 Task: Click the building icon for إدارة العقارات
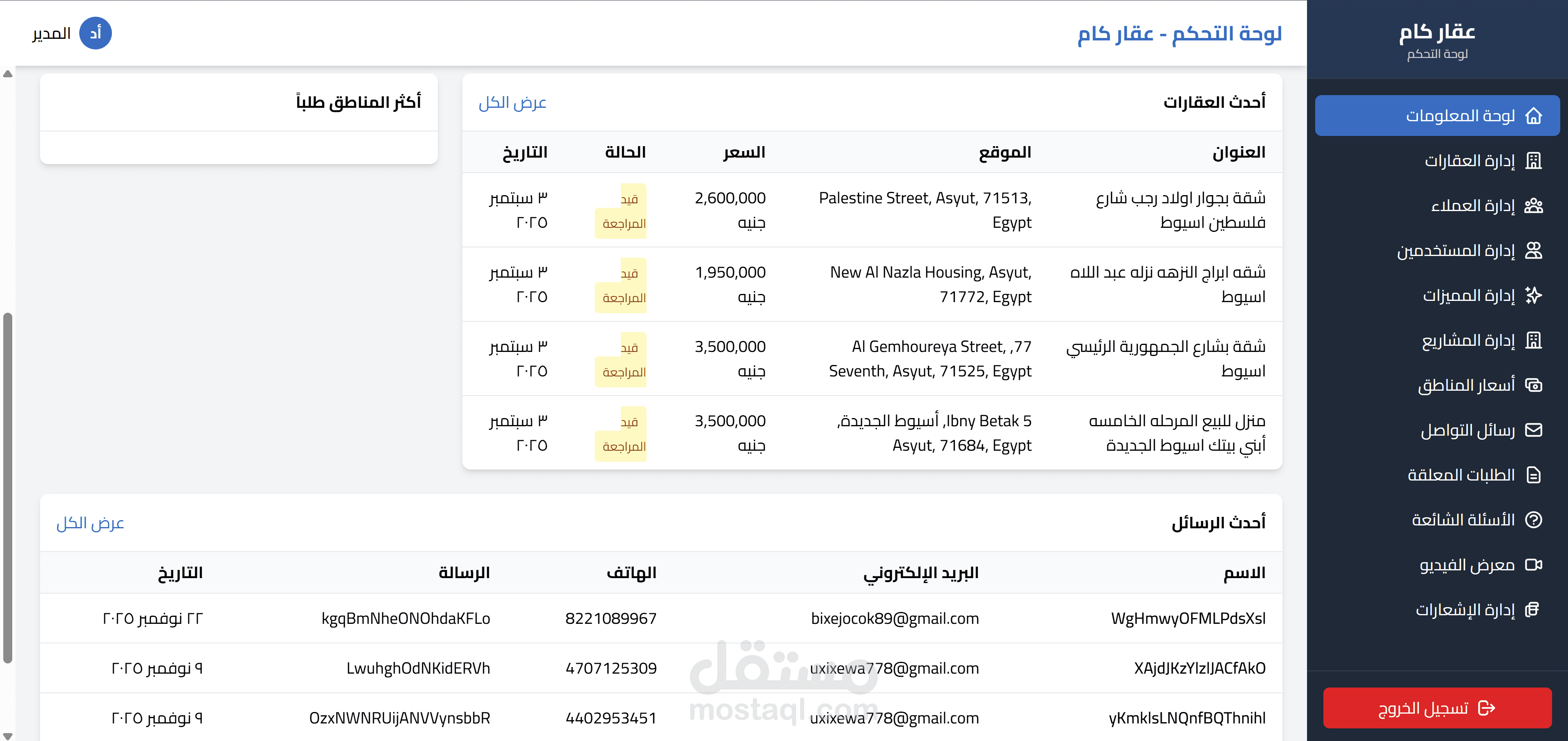[x=1533, y=160]
